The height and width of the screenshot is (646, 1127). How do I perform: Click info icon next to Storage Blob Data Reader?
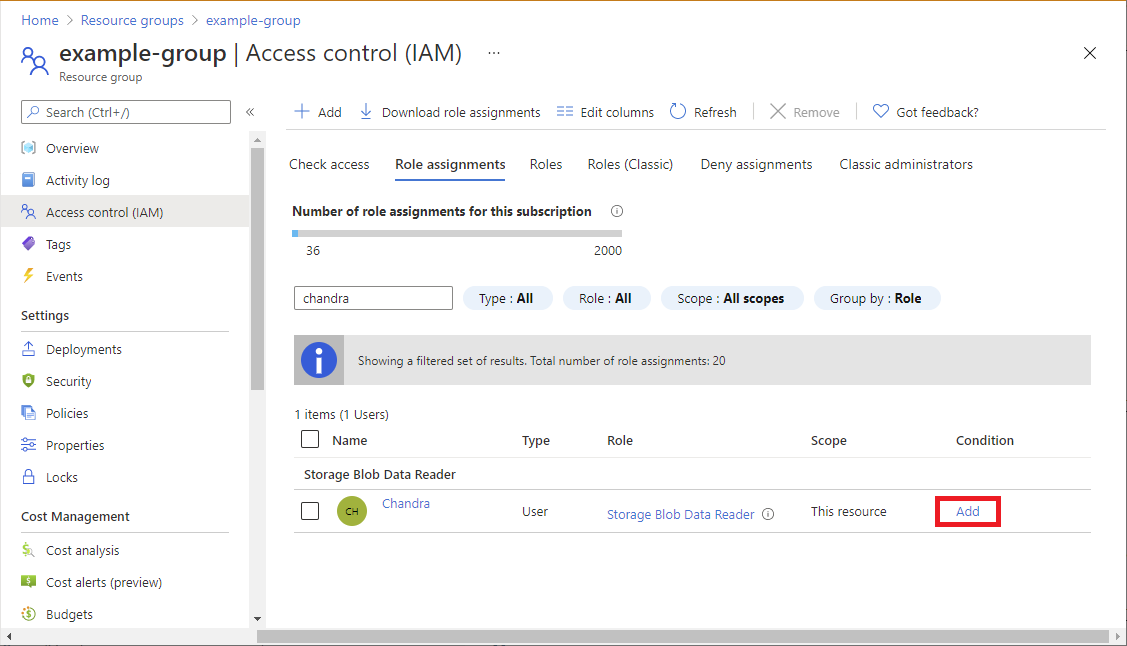[768, 515]
